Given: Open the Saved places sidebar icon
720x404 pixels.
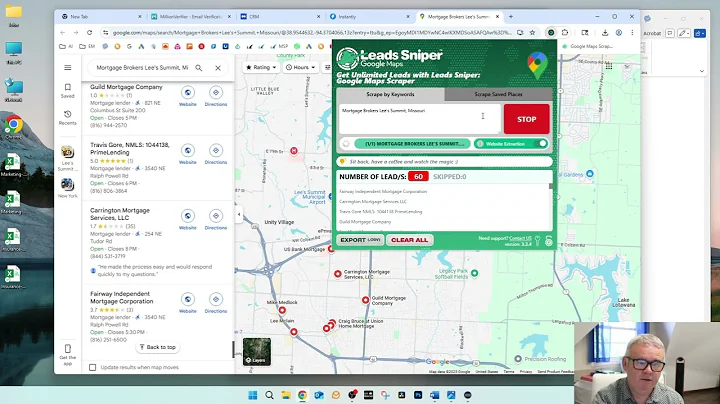Looking at the screenshot, I should point(68,90).
